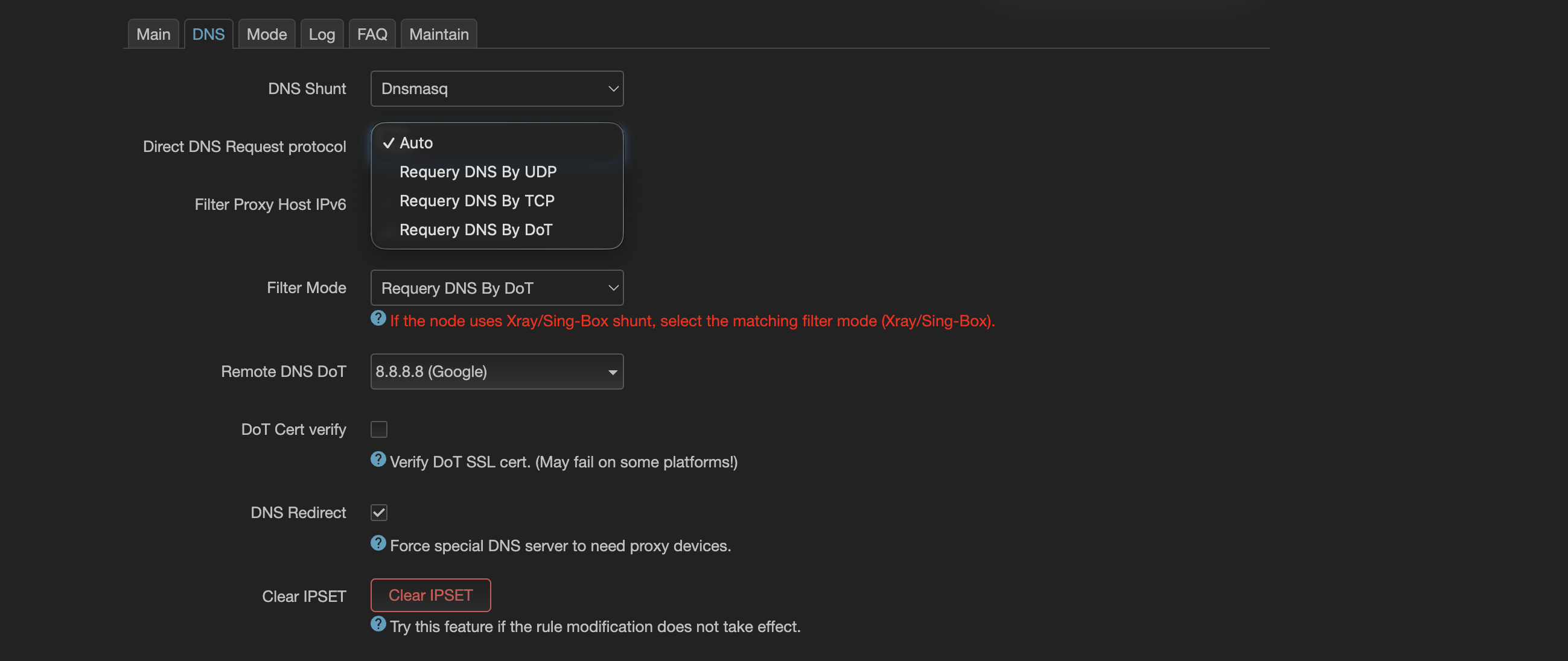Switch to the Main tab
1568x661 pixels.
coord(153,34)
